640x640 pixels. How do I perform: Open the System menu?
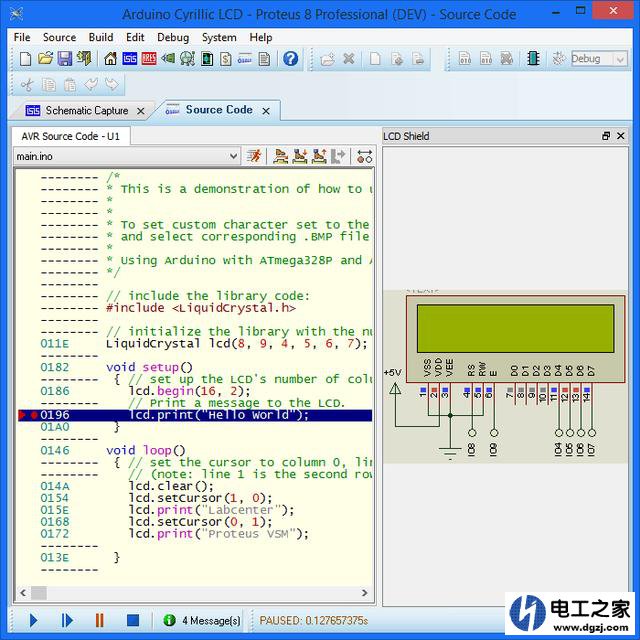(x=219, y=38)
